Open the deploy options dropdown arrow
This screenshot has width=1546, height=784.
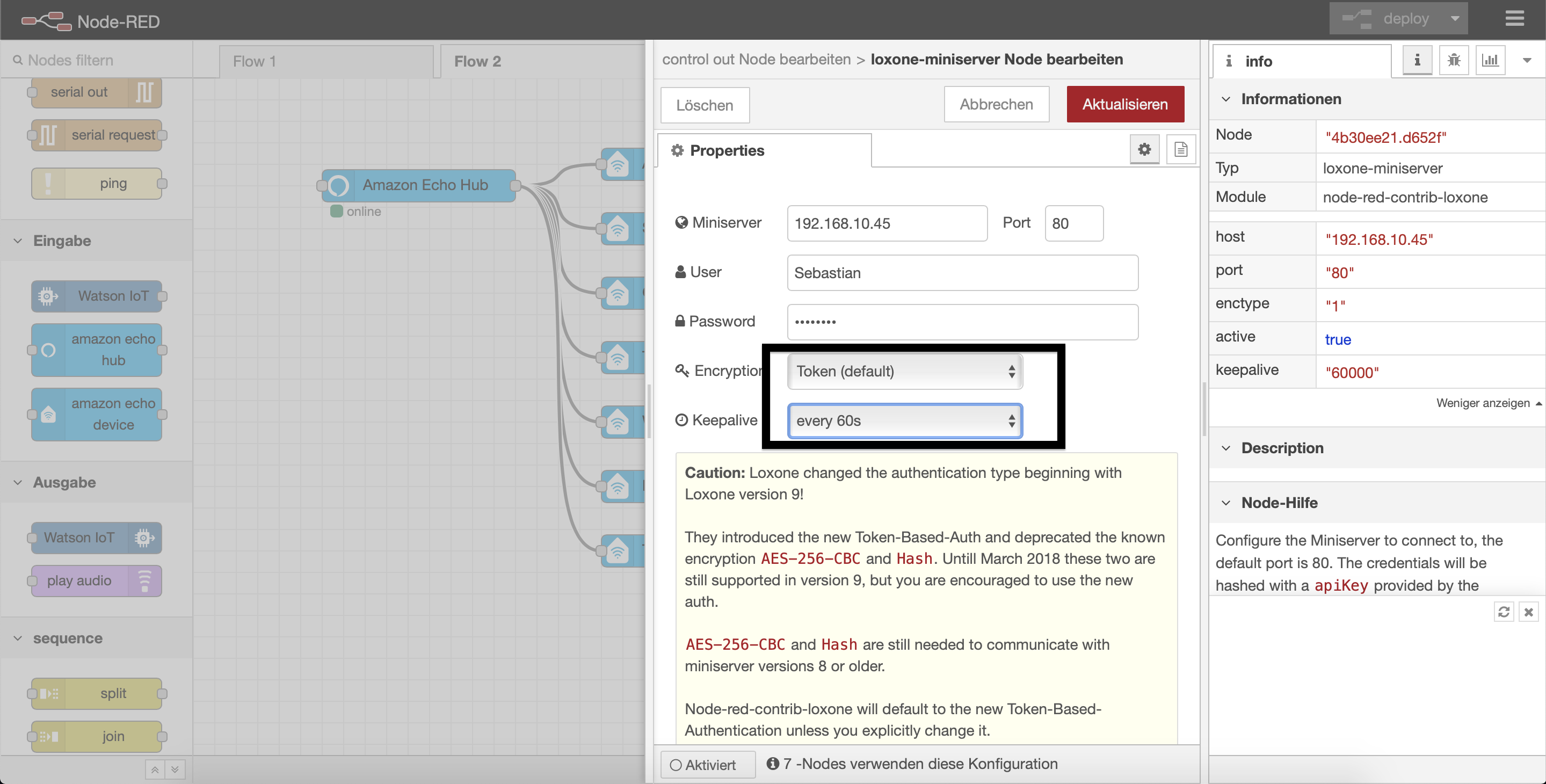[x=1455, y=19]
